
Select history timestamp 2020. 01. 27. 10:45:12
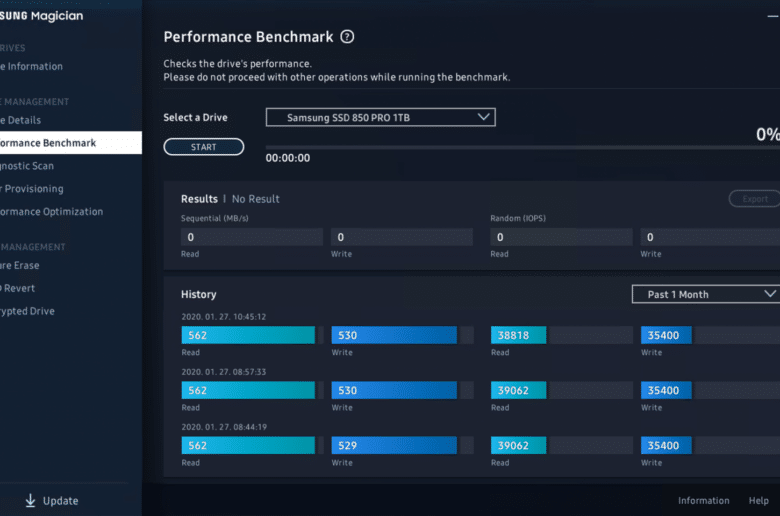coord(224,317)
